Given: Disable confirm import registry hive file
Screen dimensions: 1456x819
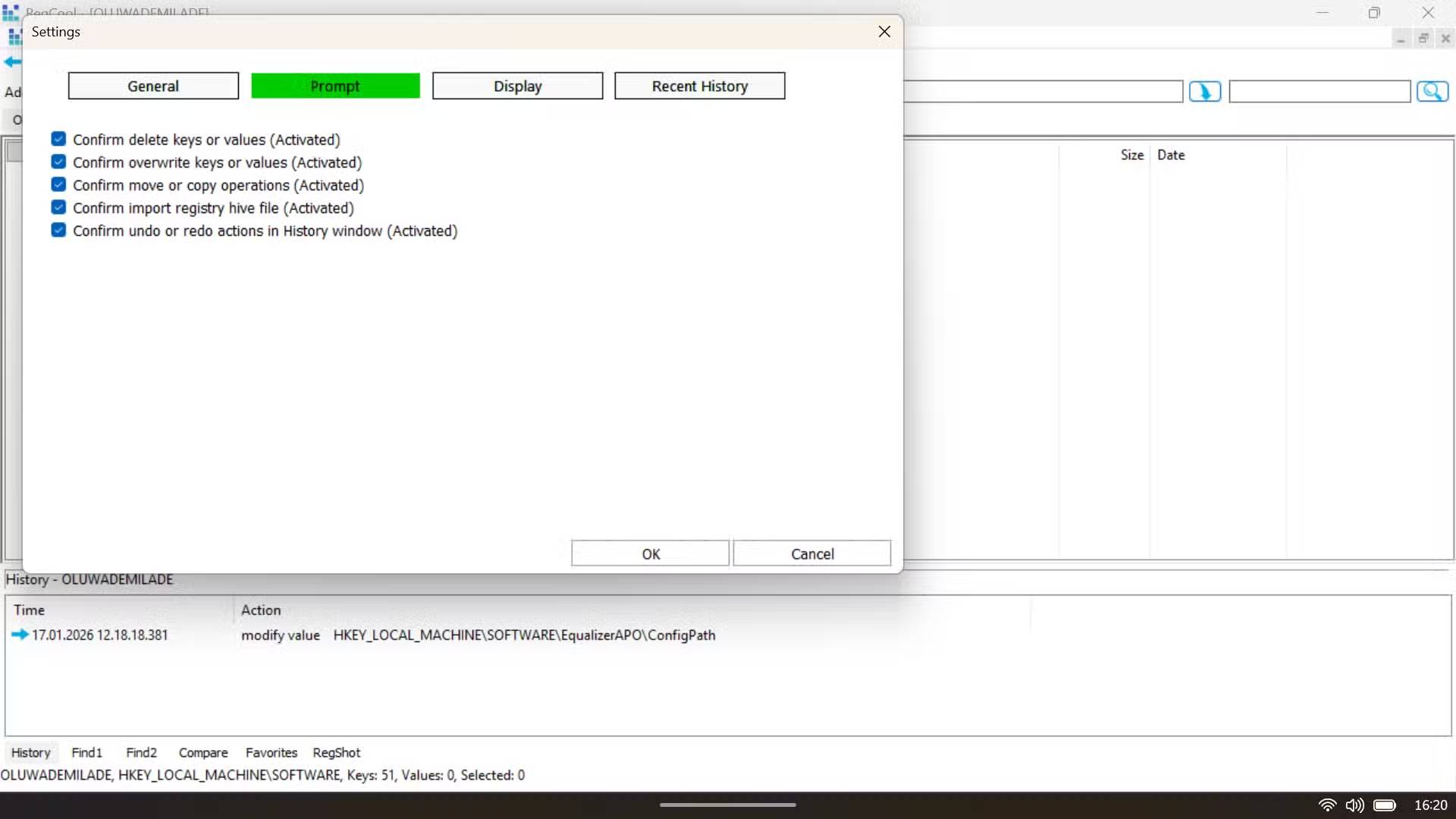Looking at the screenshot, I should (59, 207).
